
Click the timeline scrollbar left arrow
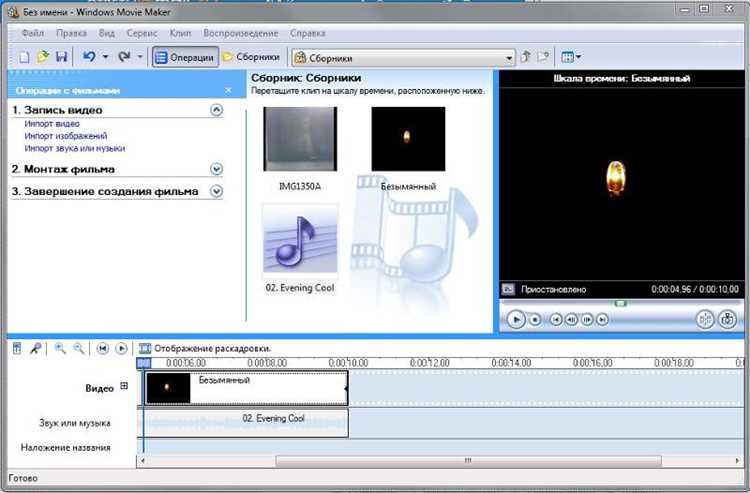click(143, 461)
